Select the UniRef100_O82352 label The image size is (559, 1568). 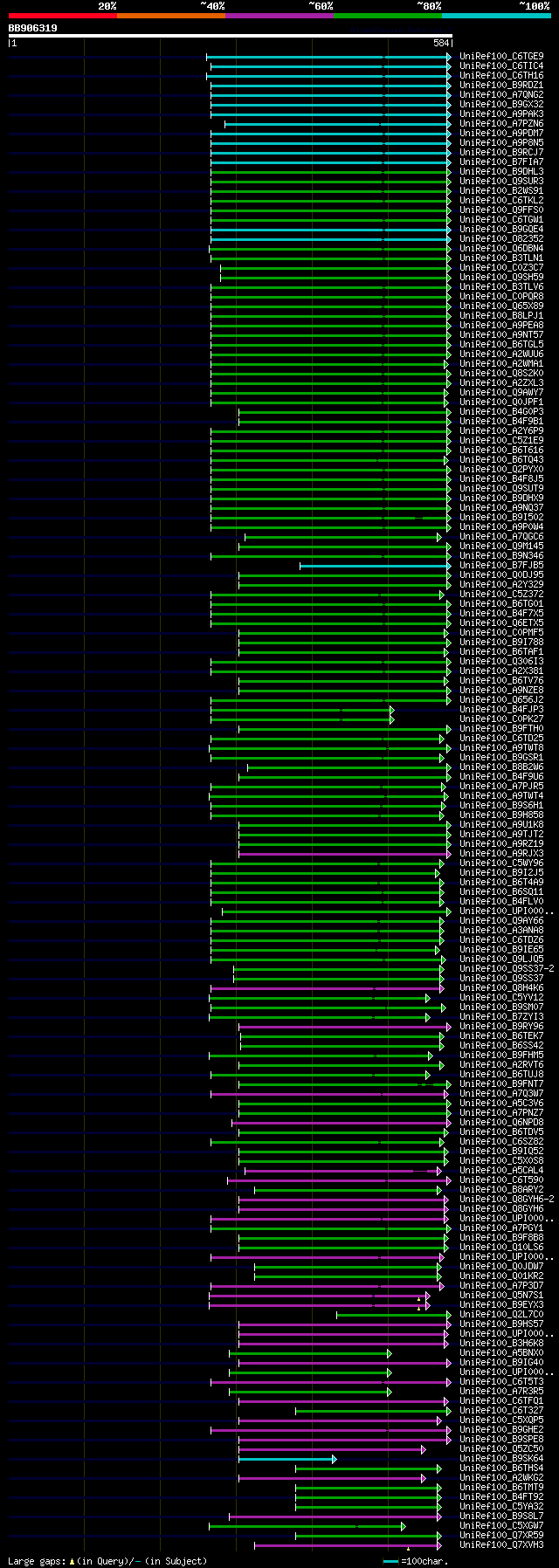(x=501, y=238)
